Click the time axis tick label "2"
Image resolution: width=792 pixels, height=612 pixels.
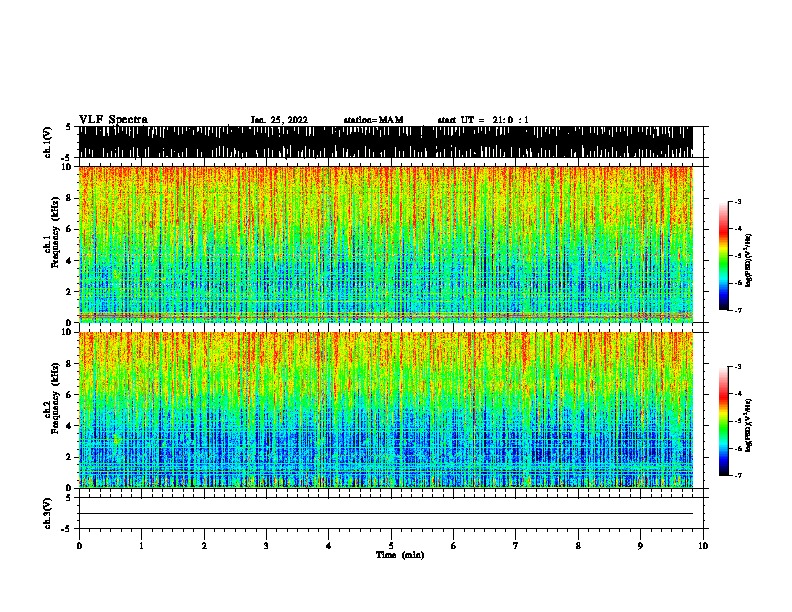pos(204,546)
